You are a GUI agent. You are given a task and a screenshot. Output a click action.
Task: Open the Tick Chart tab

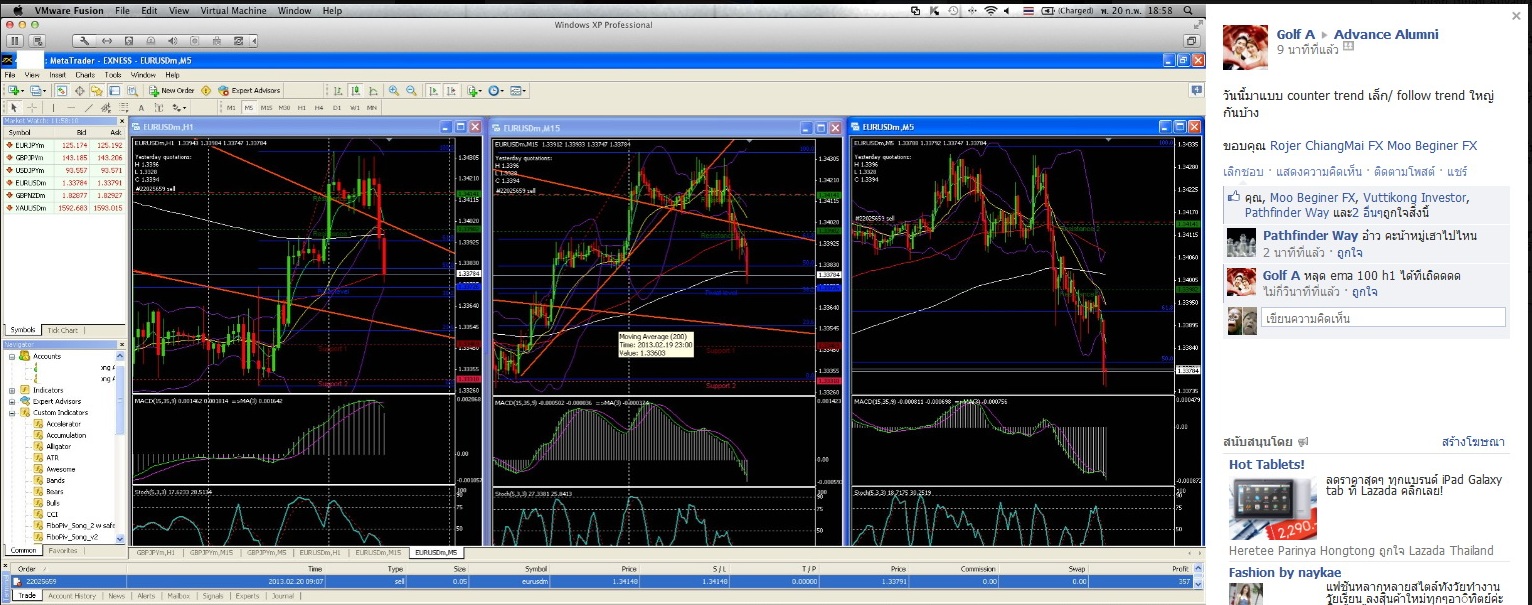click(63, 330)
